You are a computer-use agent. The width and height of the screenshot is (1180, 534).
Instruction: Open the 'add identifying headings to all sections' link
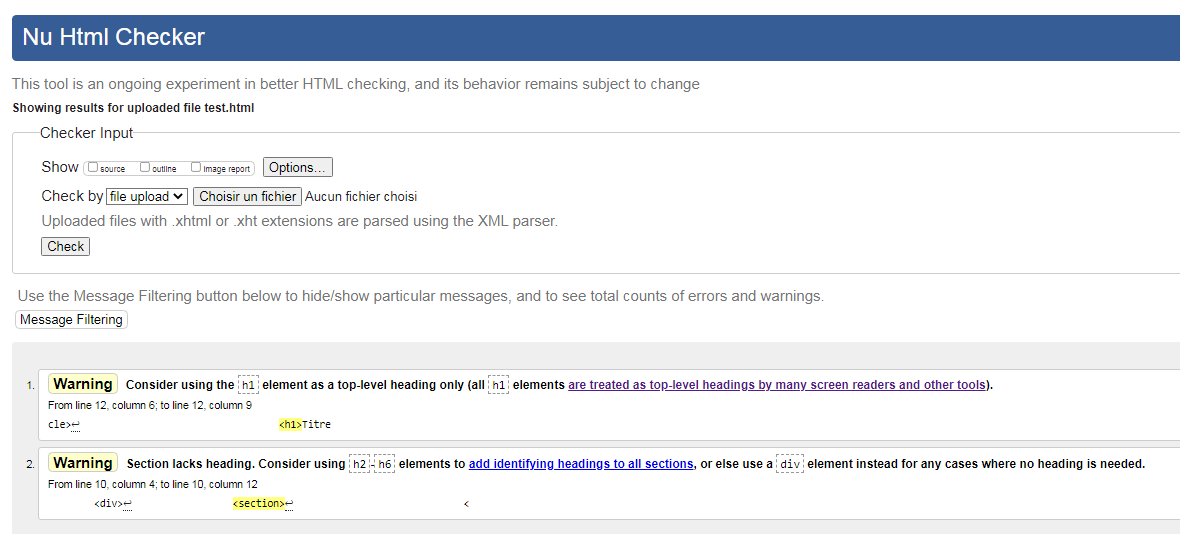click(x=581, y=464)
